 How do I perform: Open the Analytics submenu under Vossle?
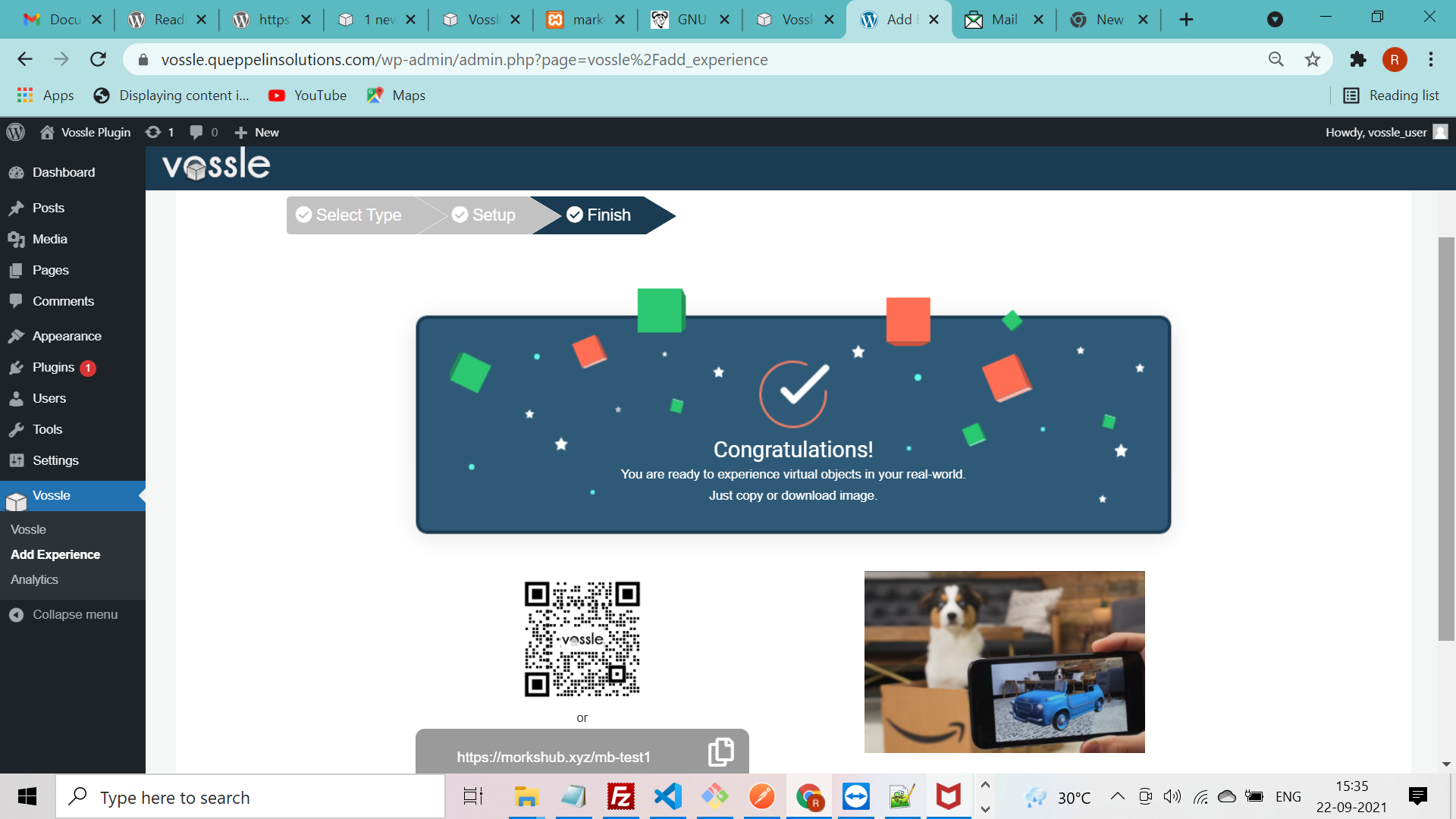click(x=34, y=579)
